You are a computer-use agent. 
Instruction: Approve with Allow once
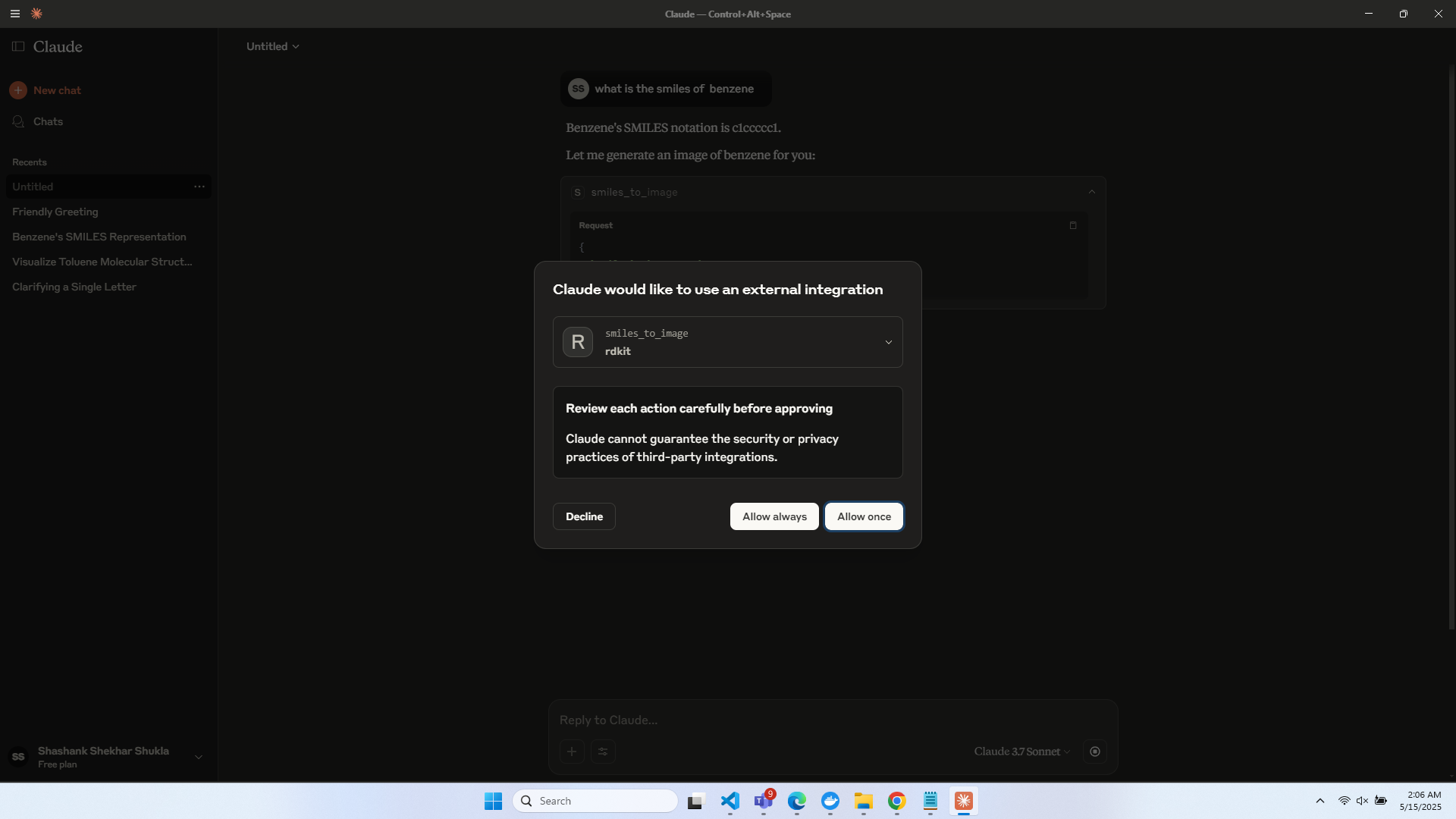(x=864, y=516)
